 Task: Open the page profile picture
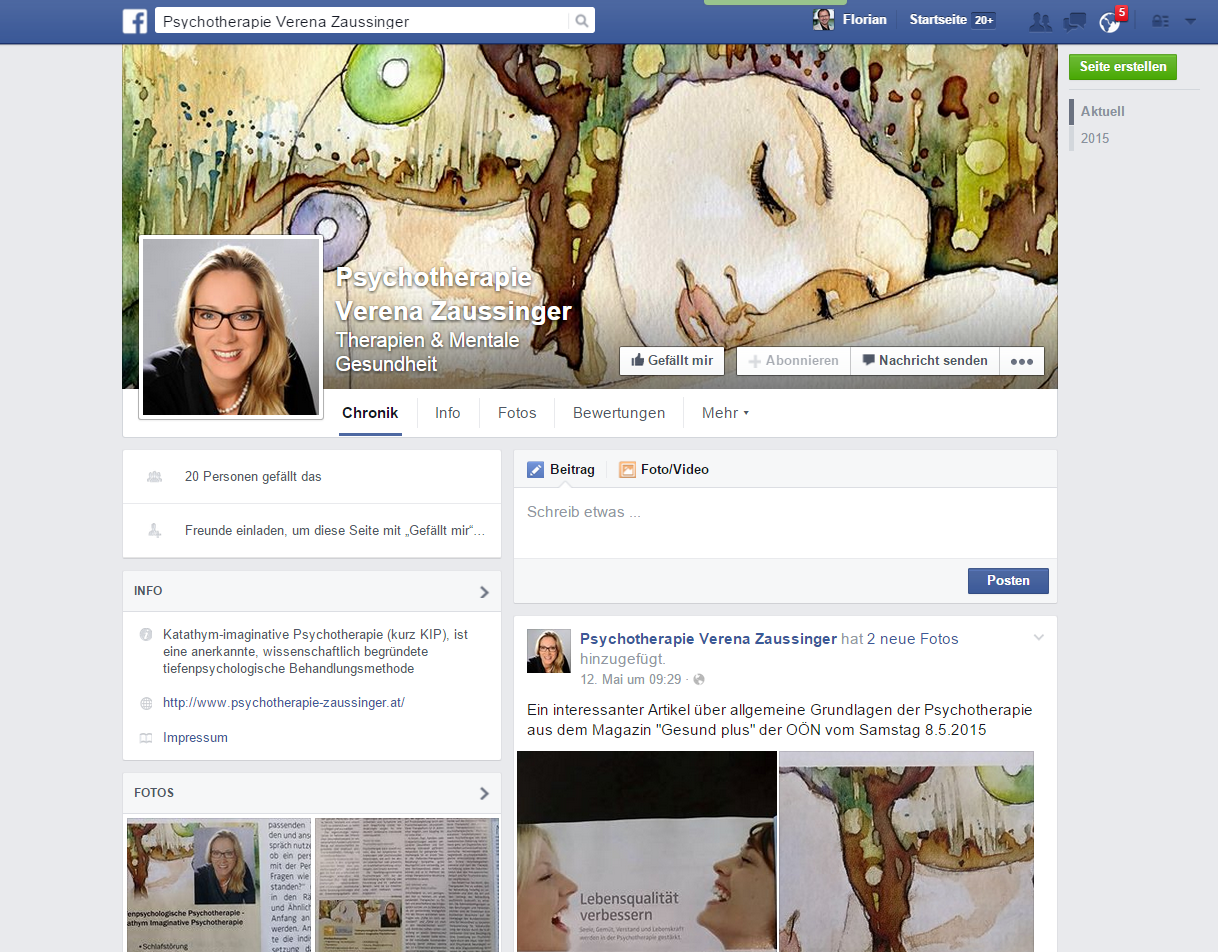point(231,328)
